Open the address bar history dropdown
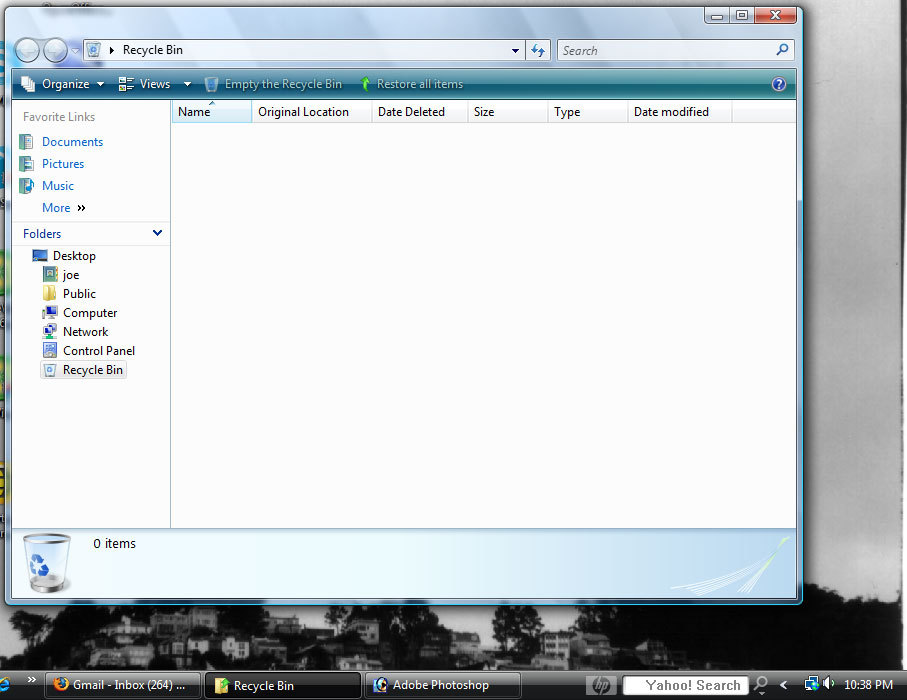The image size is (907, 700). point(515,50)
